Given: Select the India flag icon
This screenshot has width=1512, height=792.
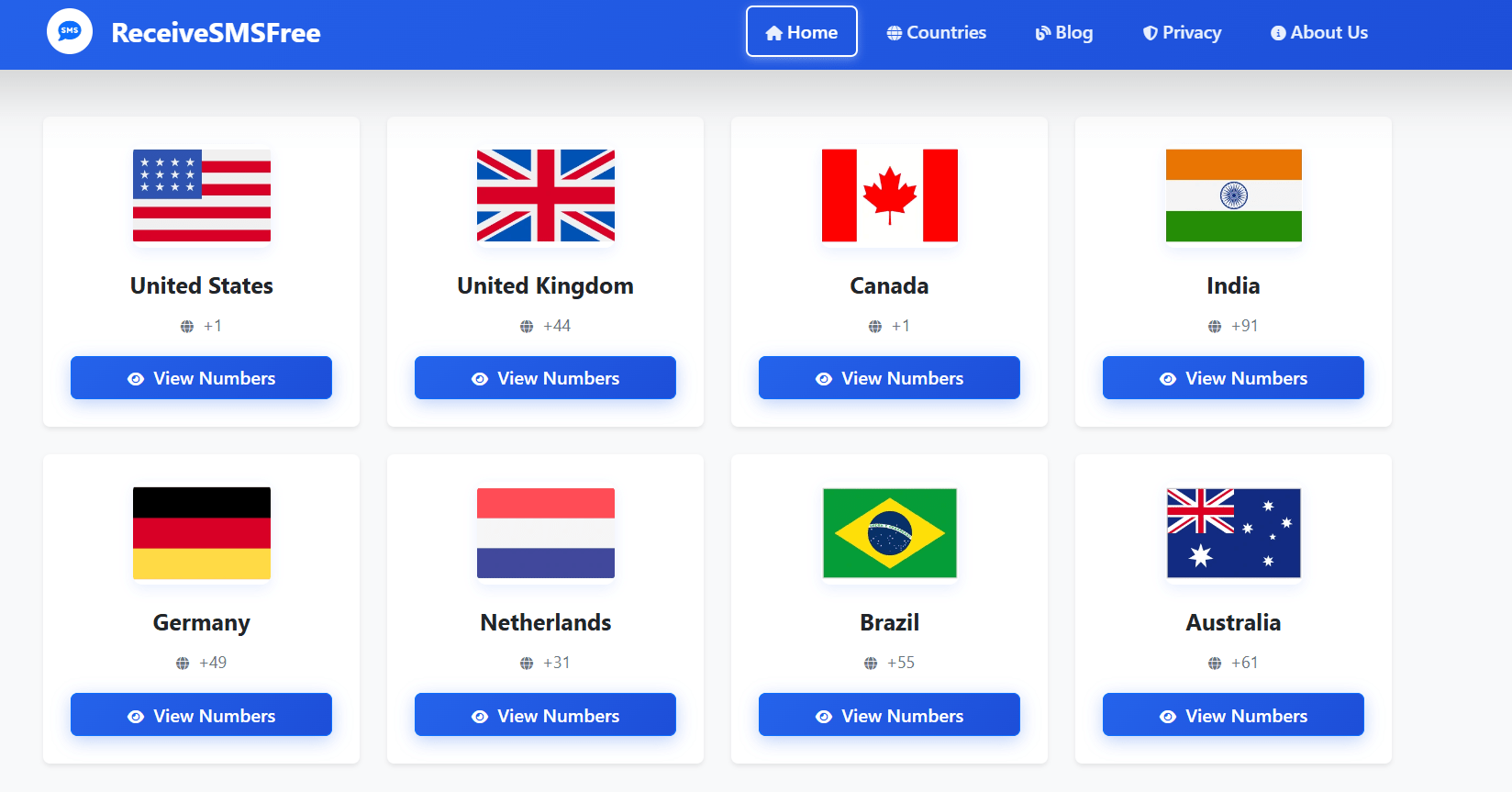Looking at the screenshot, I should tap(1234, 195).
